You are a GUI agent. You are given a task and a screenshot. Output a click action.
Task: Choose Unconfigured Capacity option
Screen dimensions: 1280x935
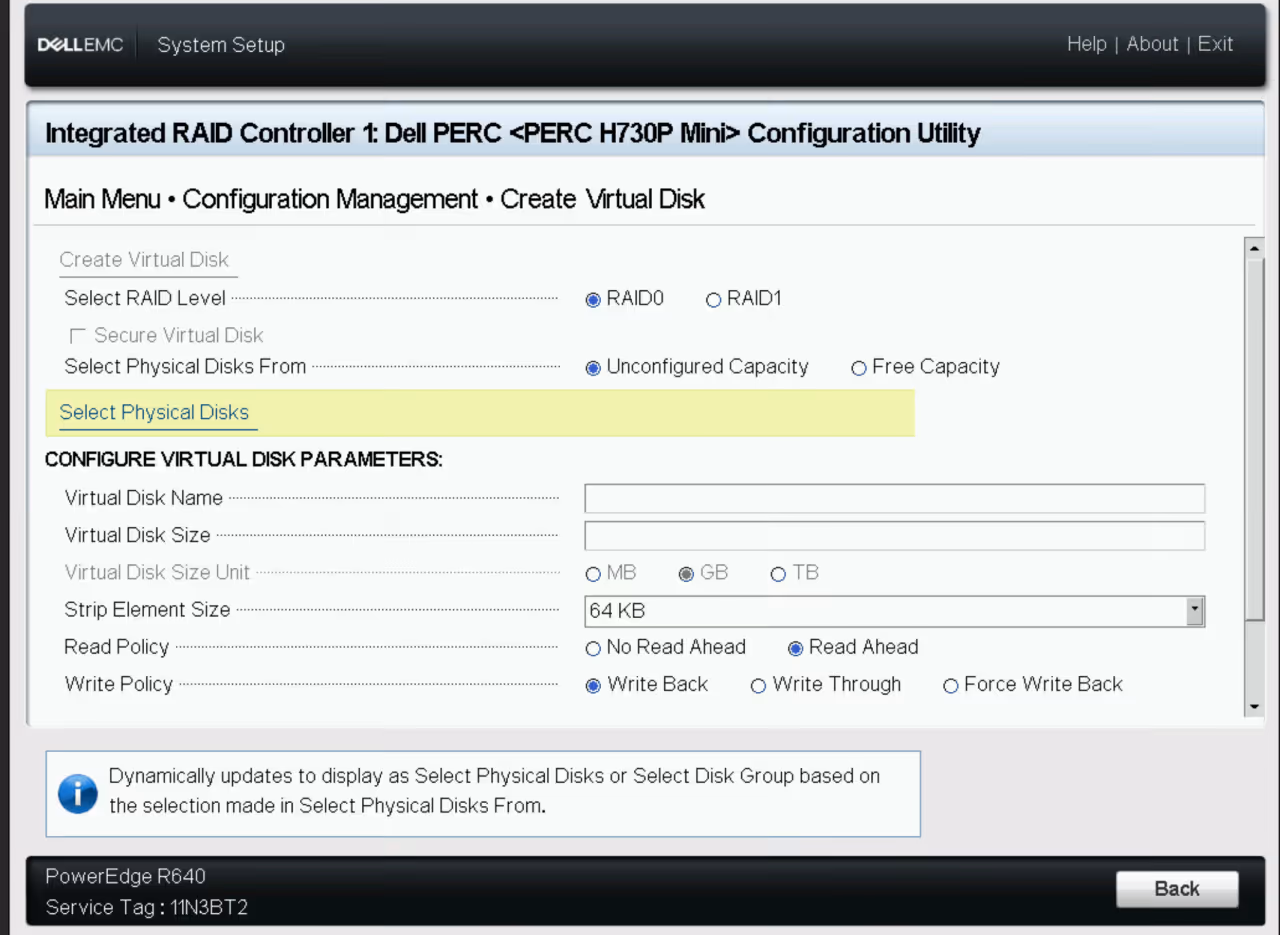click(x=593, y=368)
